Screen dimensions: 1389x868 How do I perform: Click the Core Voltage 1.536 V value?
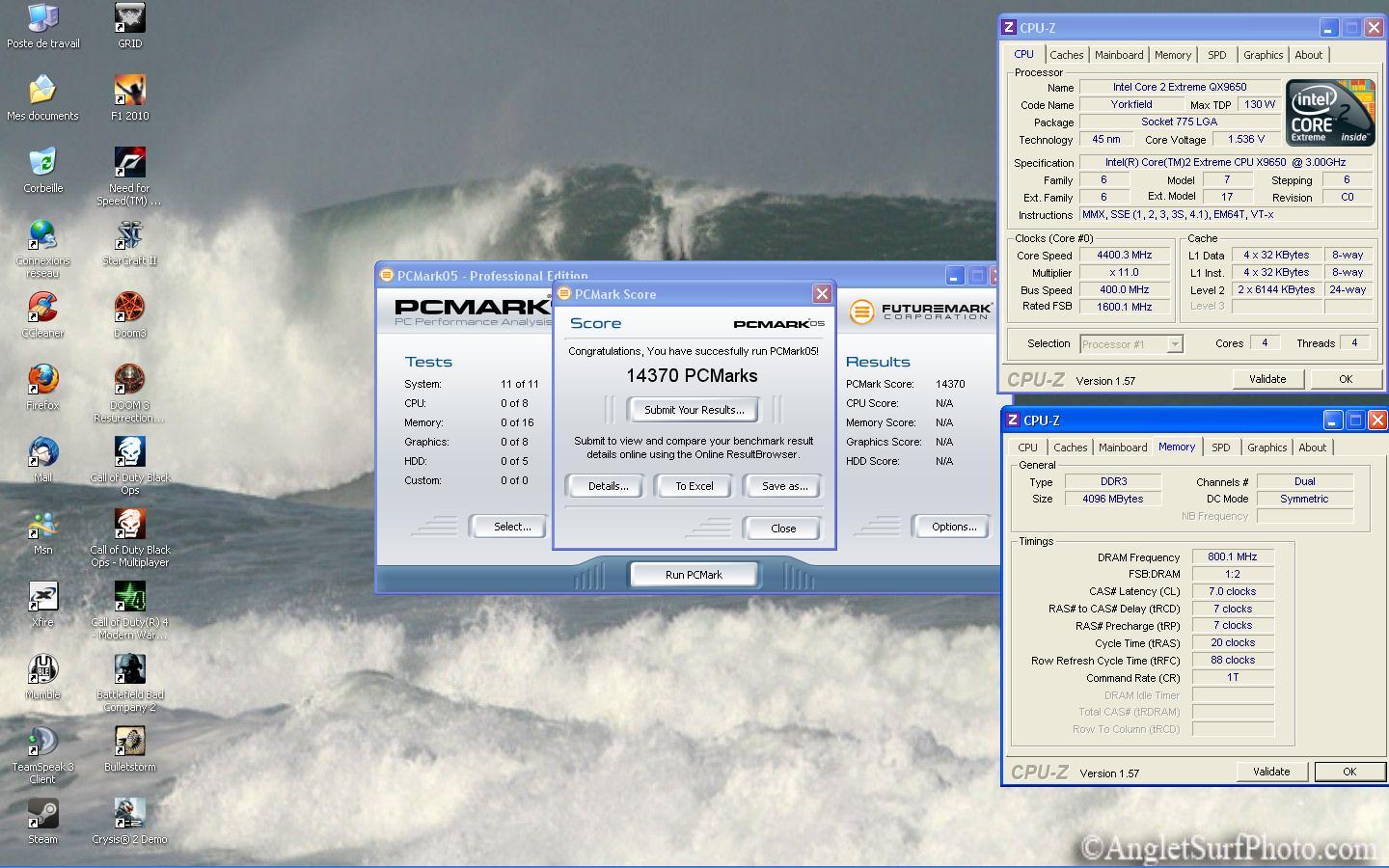point(1245,139)
